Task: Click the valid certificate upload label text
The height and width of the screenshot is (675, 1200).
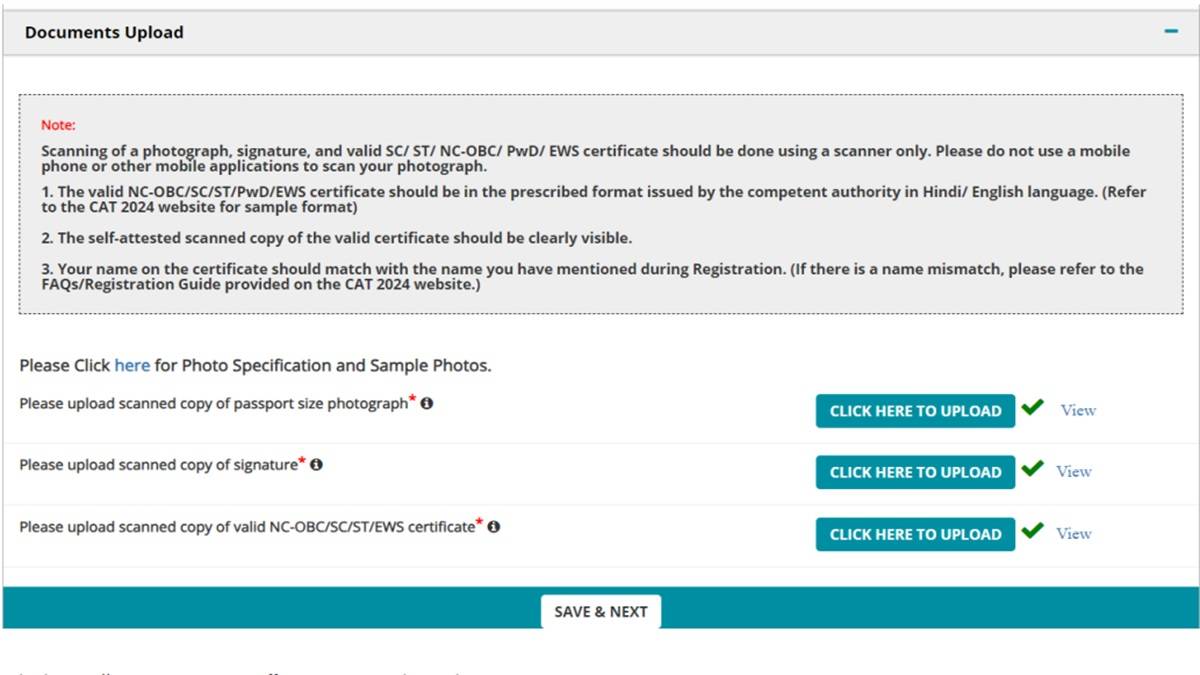Action: (246, 527)
